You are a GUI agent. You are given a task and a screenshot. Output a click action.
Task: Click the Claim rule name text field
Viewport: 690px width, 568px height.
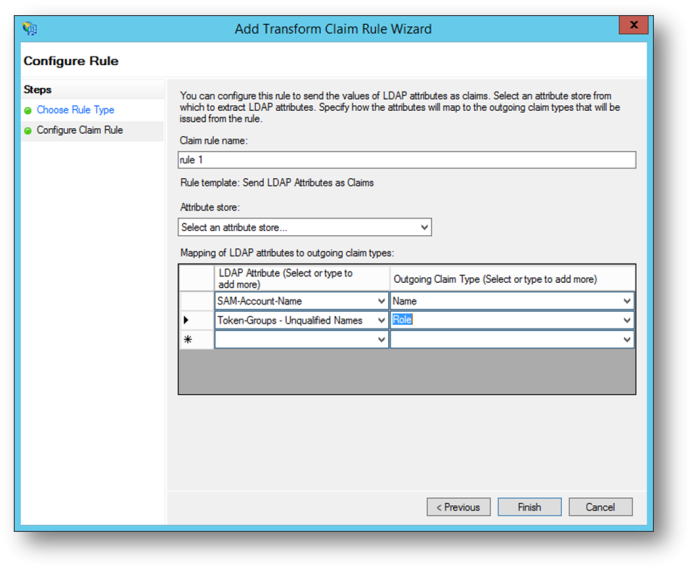[406, 160]
